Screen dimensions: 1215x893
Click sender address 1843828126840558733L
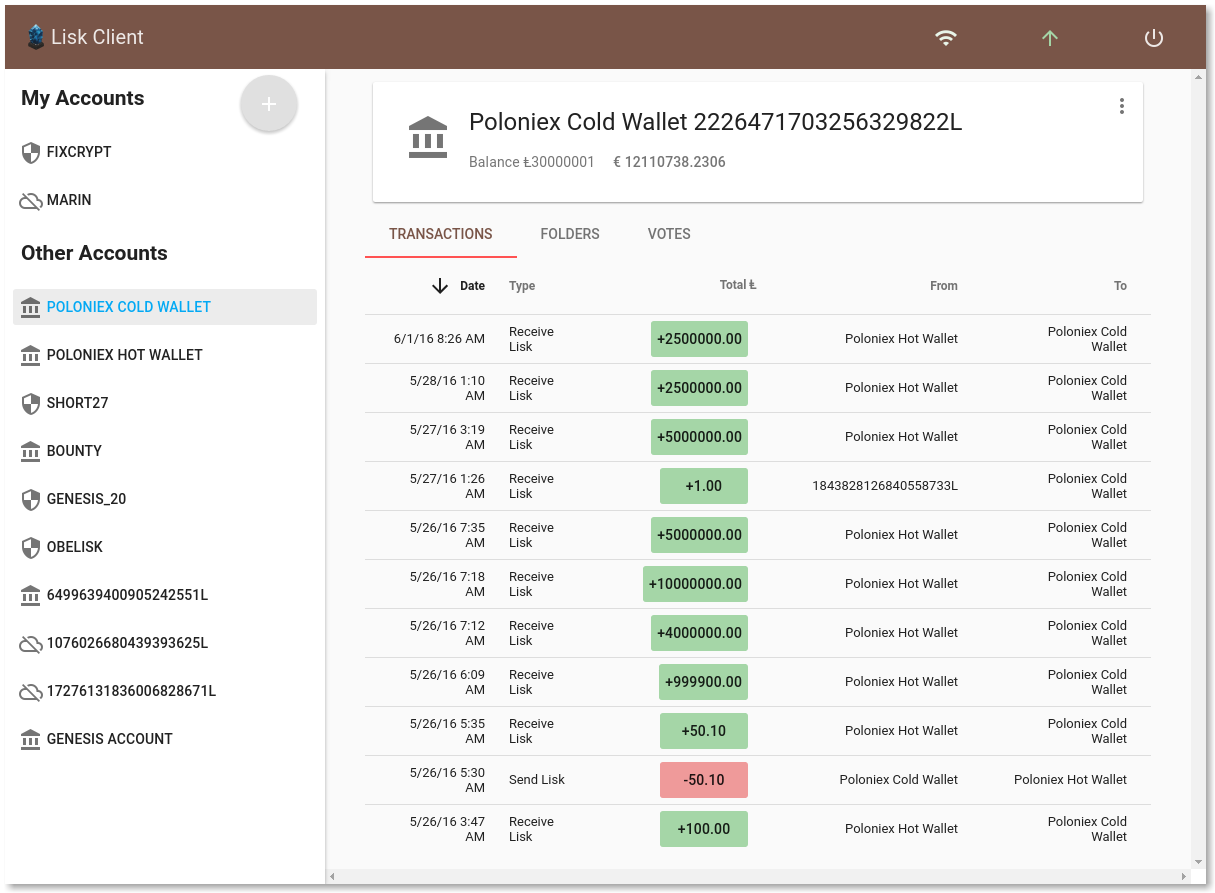point(885,486)
